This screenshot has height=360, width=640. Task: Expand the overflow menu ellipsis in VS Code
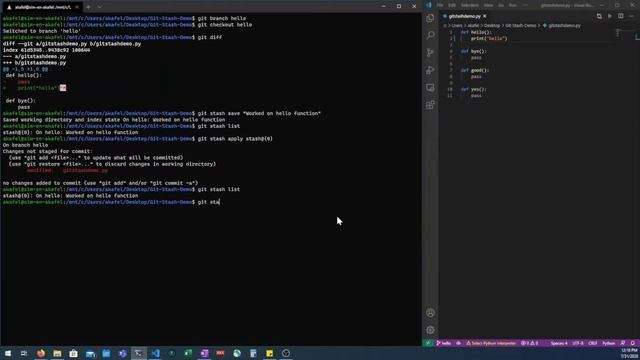point(525,5)
